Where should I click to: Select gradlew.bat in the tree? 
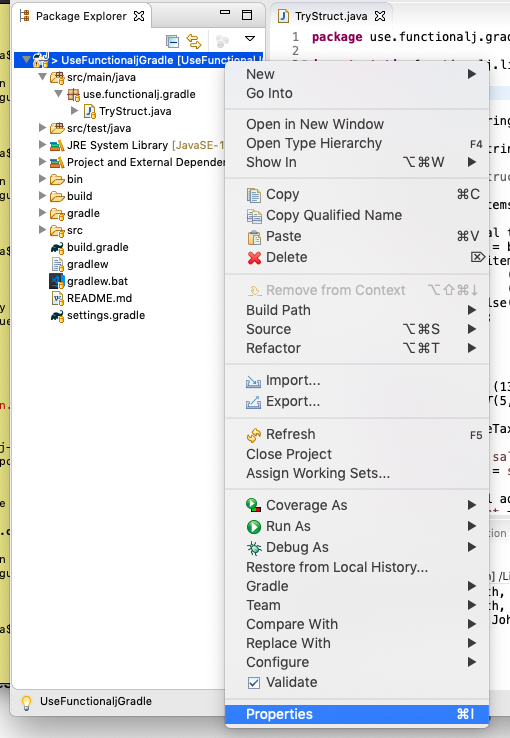coord(97,281)
